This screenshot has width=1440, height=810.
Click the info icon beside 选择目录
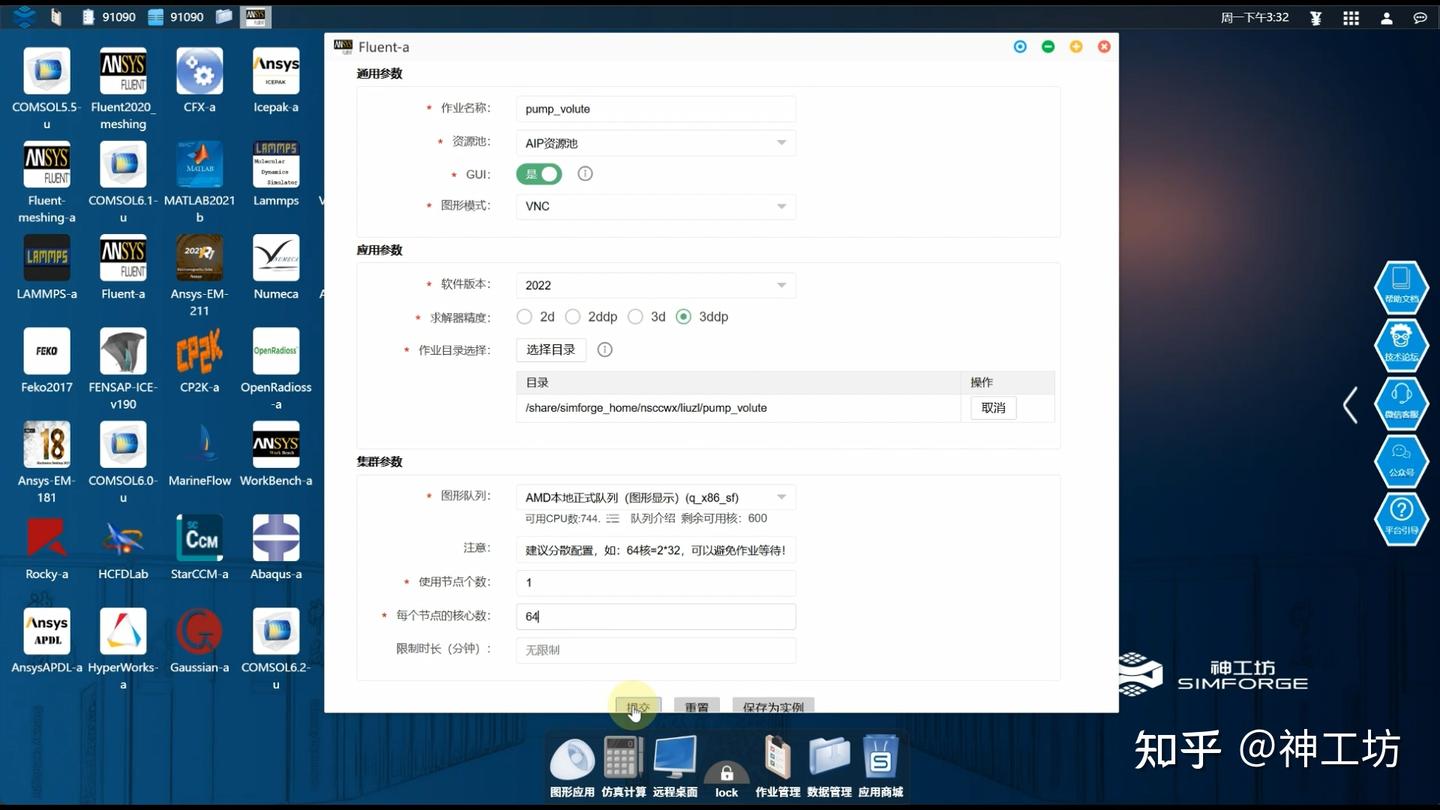point(605,350)
